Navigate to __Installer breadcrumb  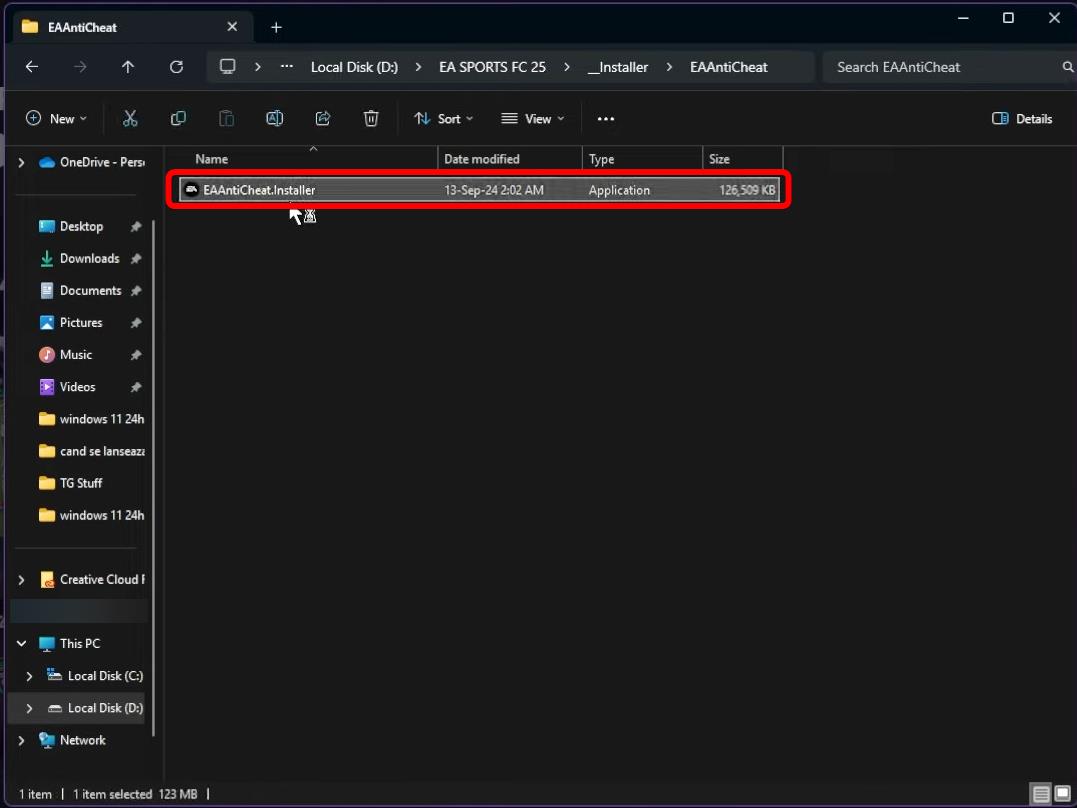coord(617,67)
